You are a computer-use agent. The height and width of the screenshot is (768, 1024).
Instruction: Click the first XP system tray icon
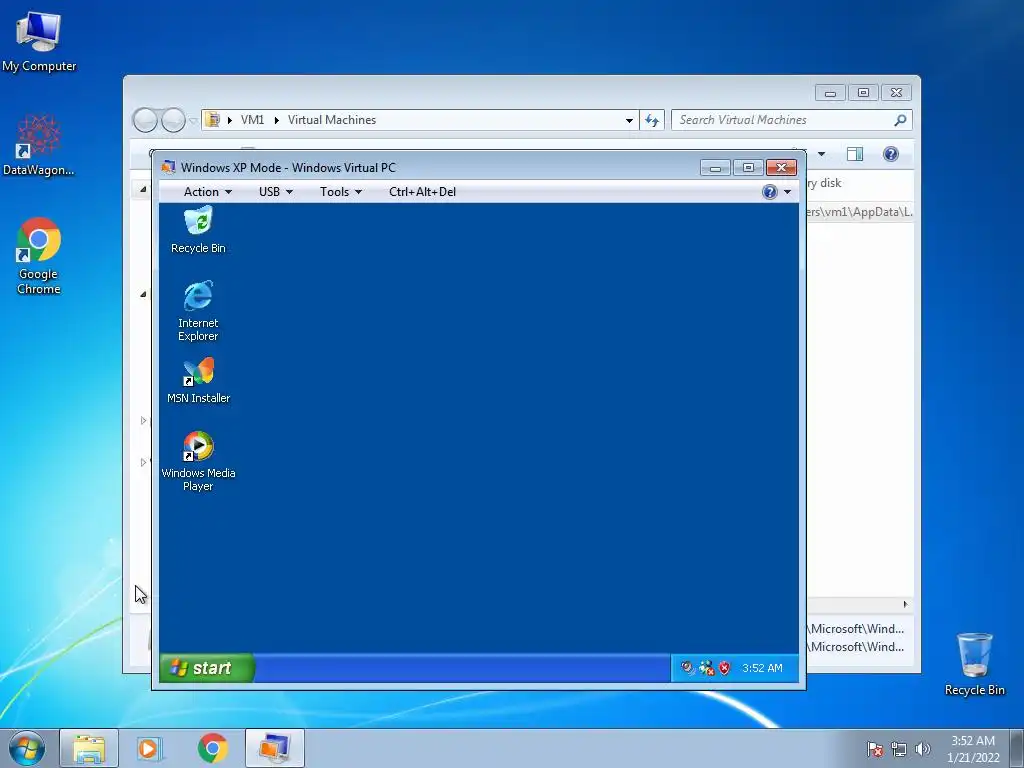coord(687,667)
